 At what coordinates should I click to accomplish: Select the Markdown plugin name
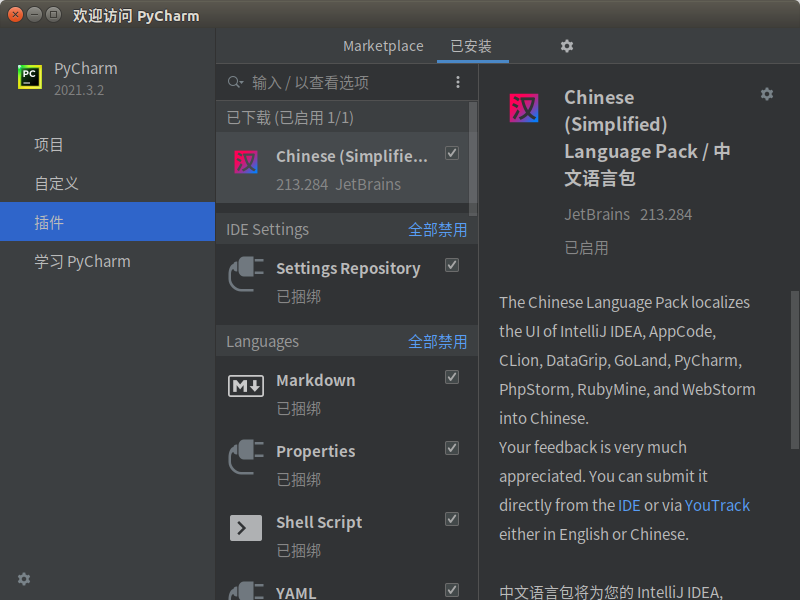(316, 380)
